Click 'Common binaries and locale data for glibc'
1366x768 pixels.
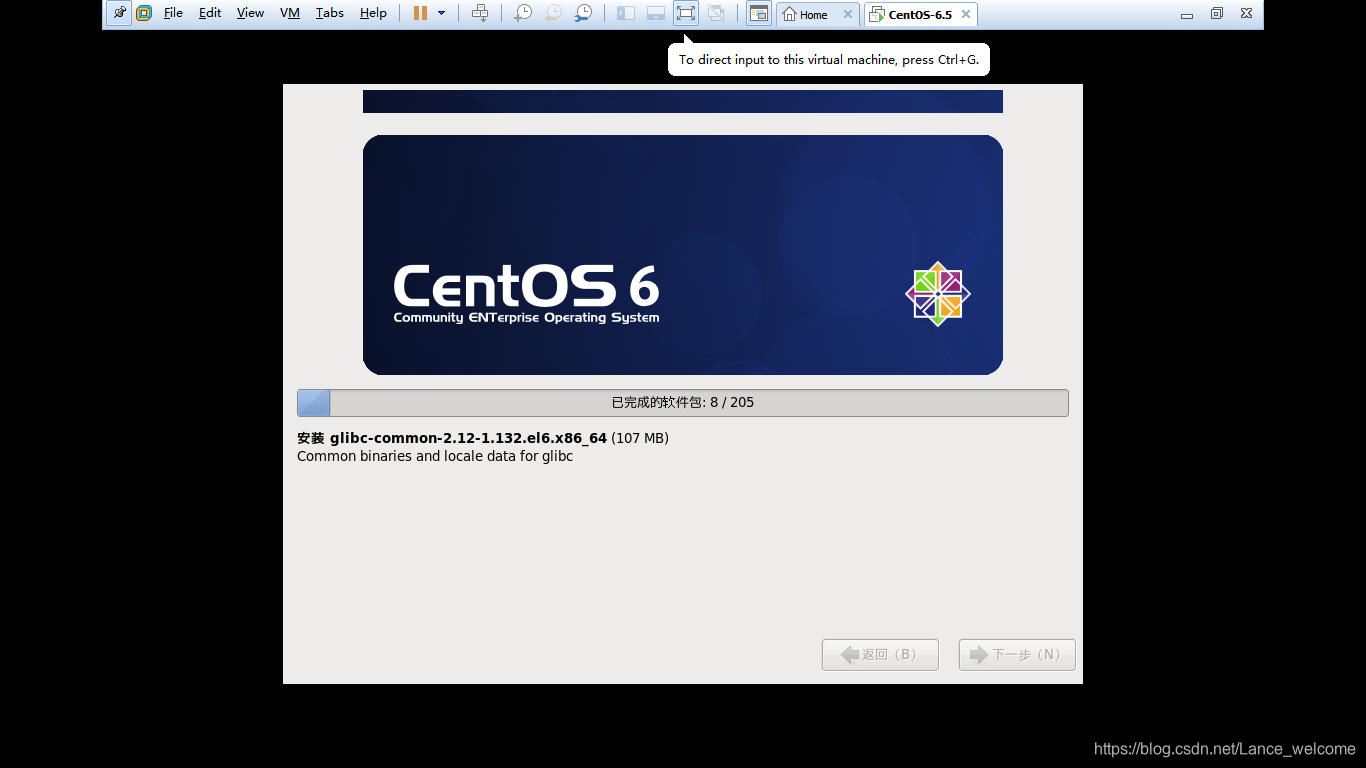pyautogui.click(x=435, y=456)
